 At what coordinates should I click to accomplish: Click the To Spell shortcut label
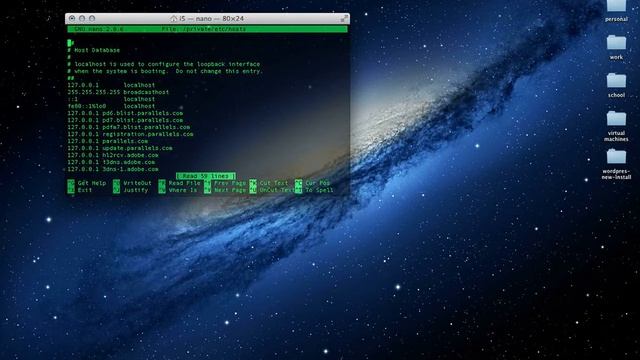pos(319,190)
